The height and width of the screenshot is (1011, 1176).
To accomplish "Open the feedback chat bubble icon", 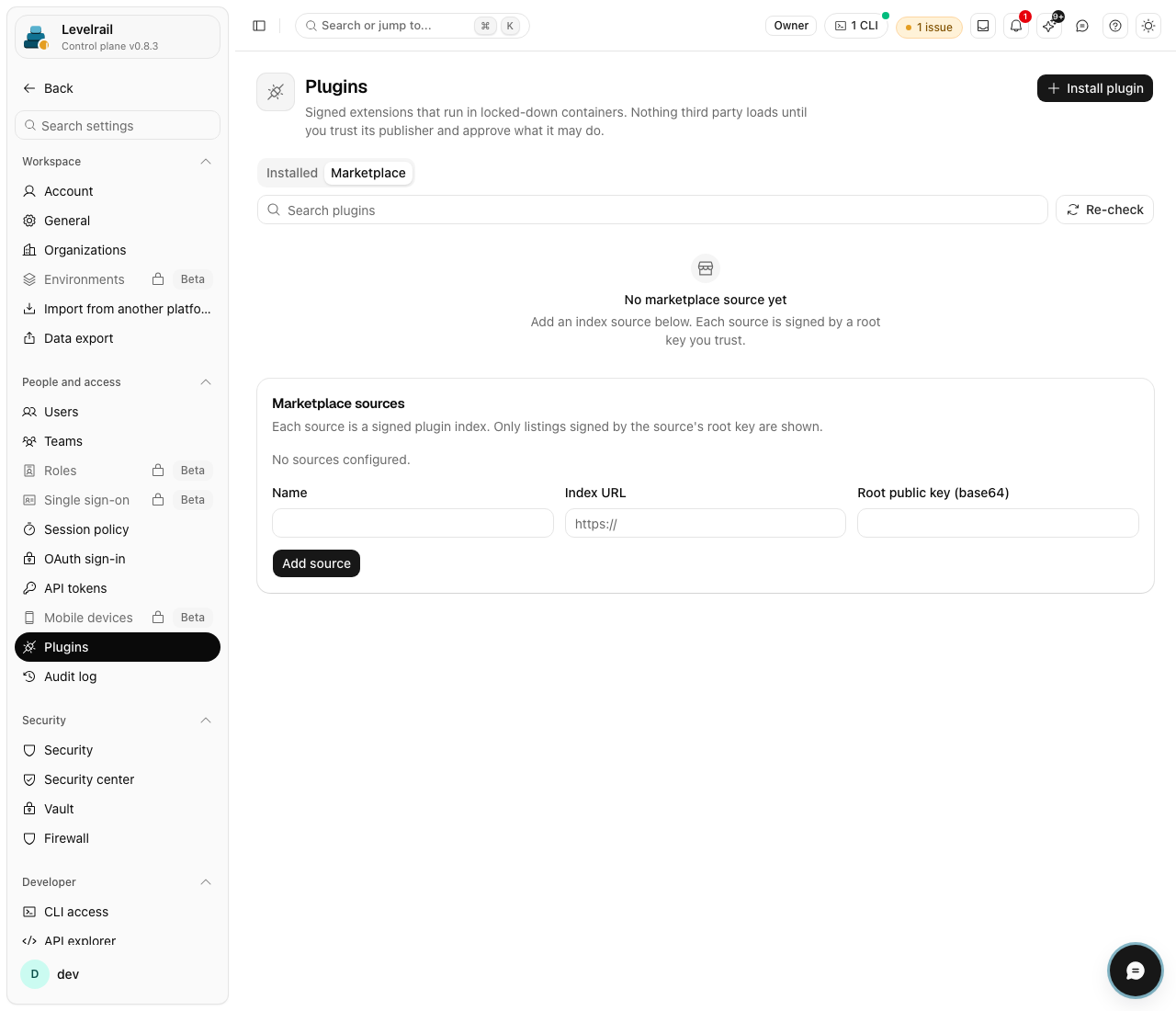I will (x=1082, y=26).
